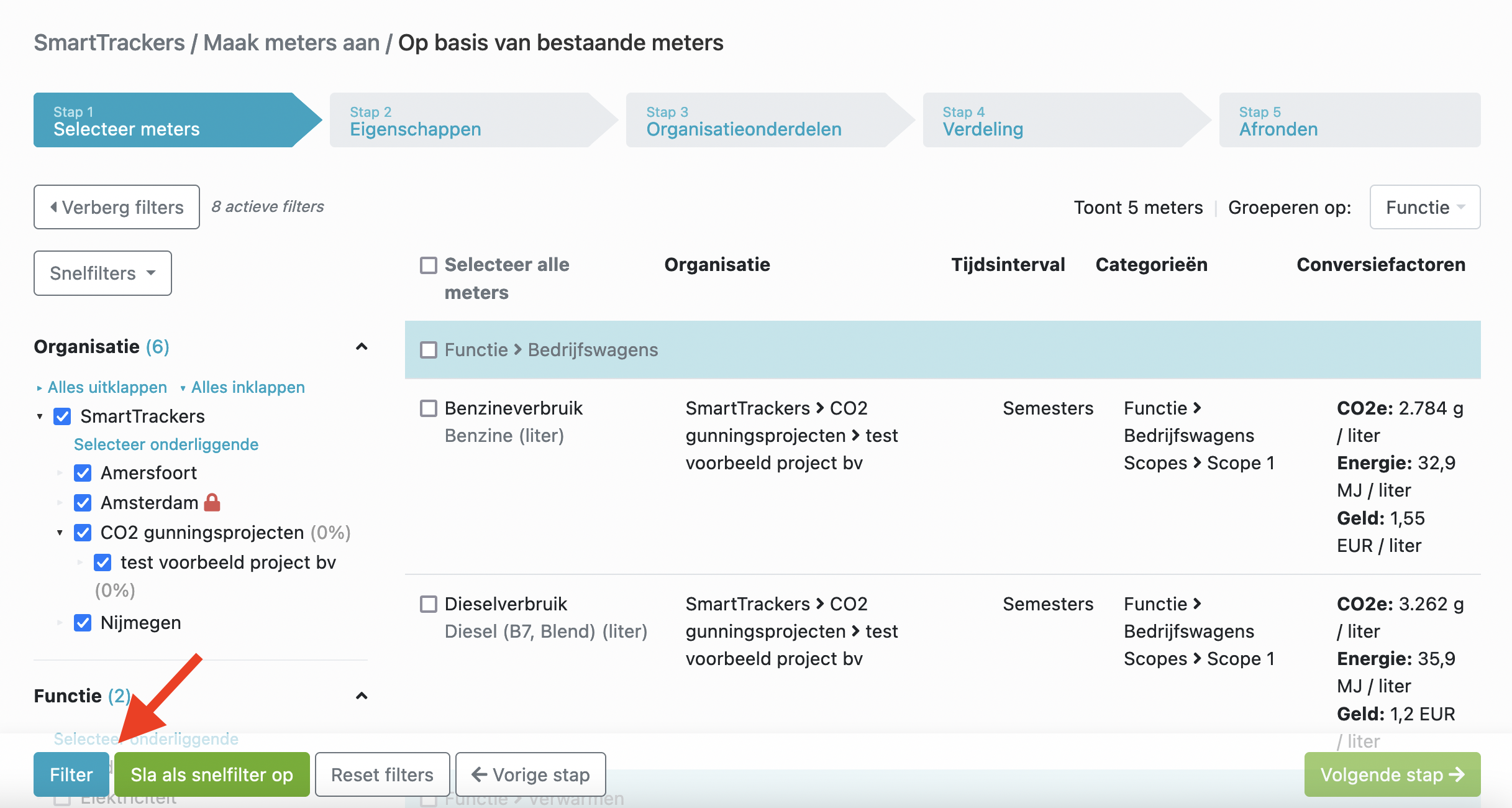Viewport: 1512px width, 808px height.
Task: Tick the Functie > Bedrijfswagens group checkbox
Action: click(429, 350)
